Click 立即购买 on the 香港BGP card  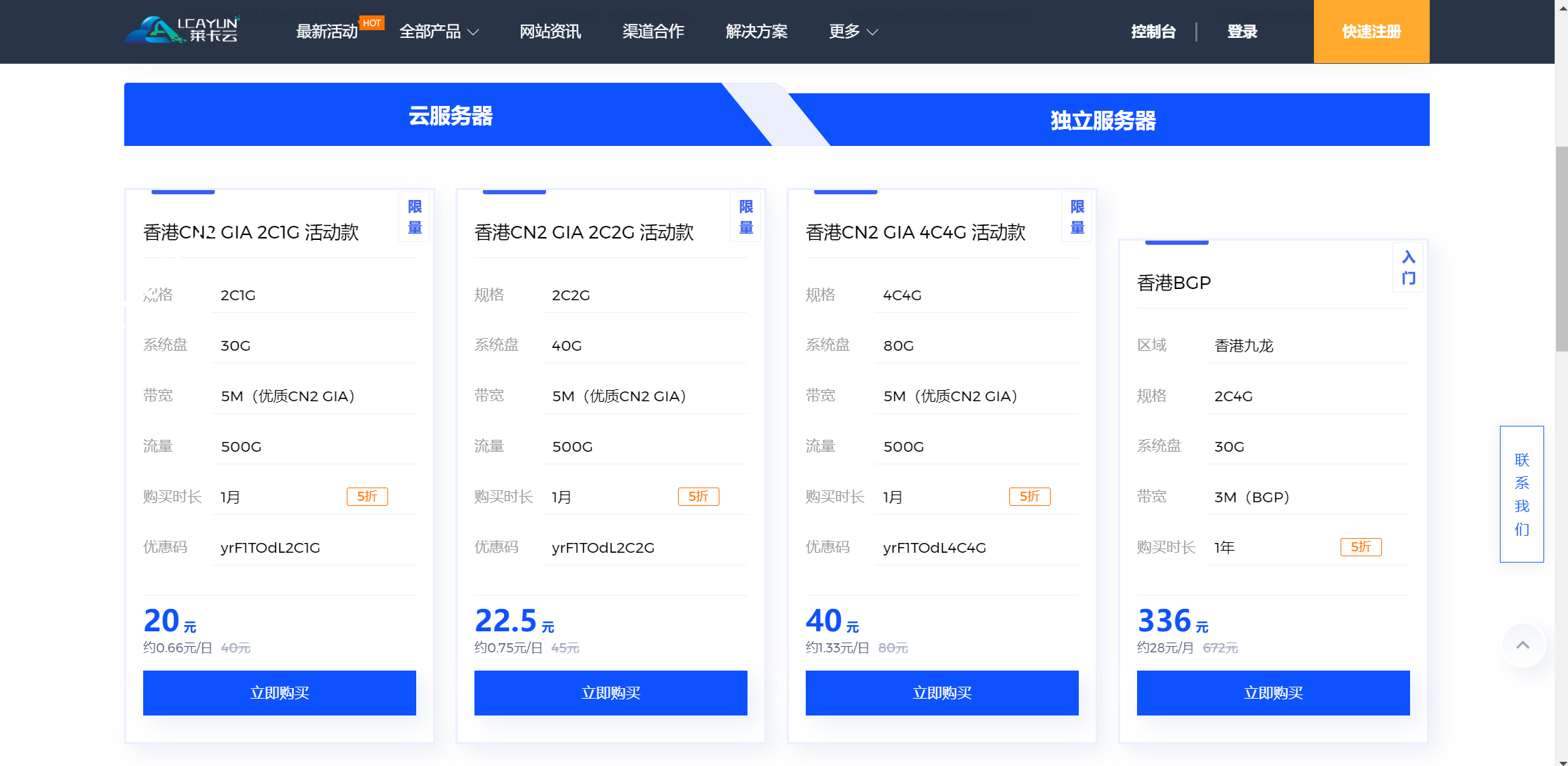coord(1273,693)
